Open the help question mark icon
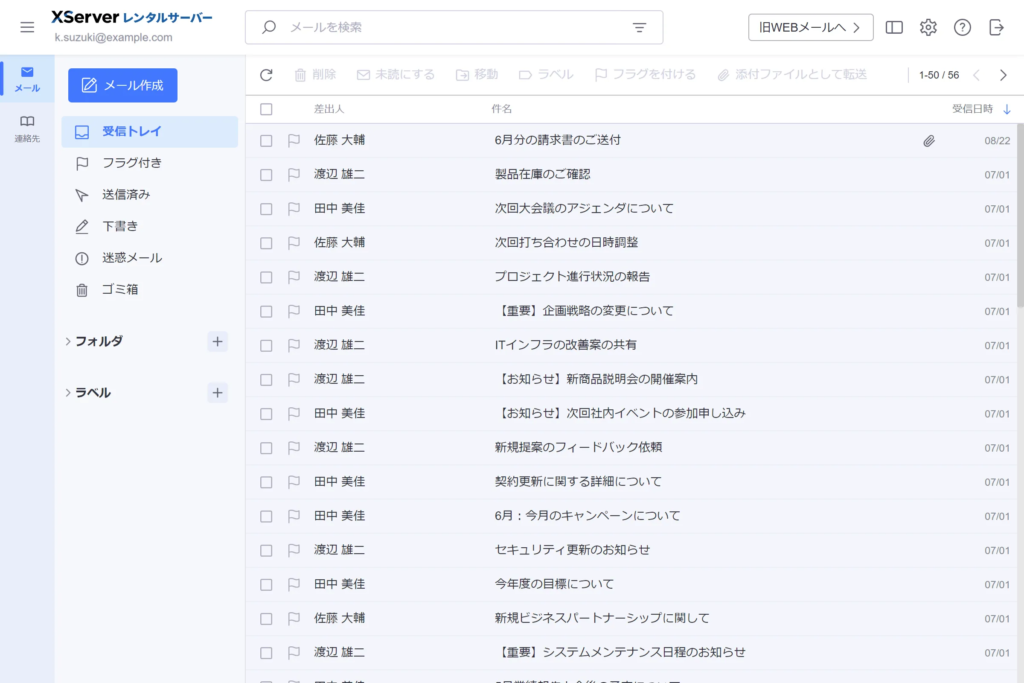Screen dimensions: 1024x683 [x=962, y=28]
